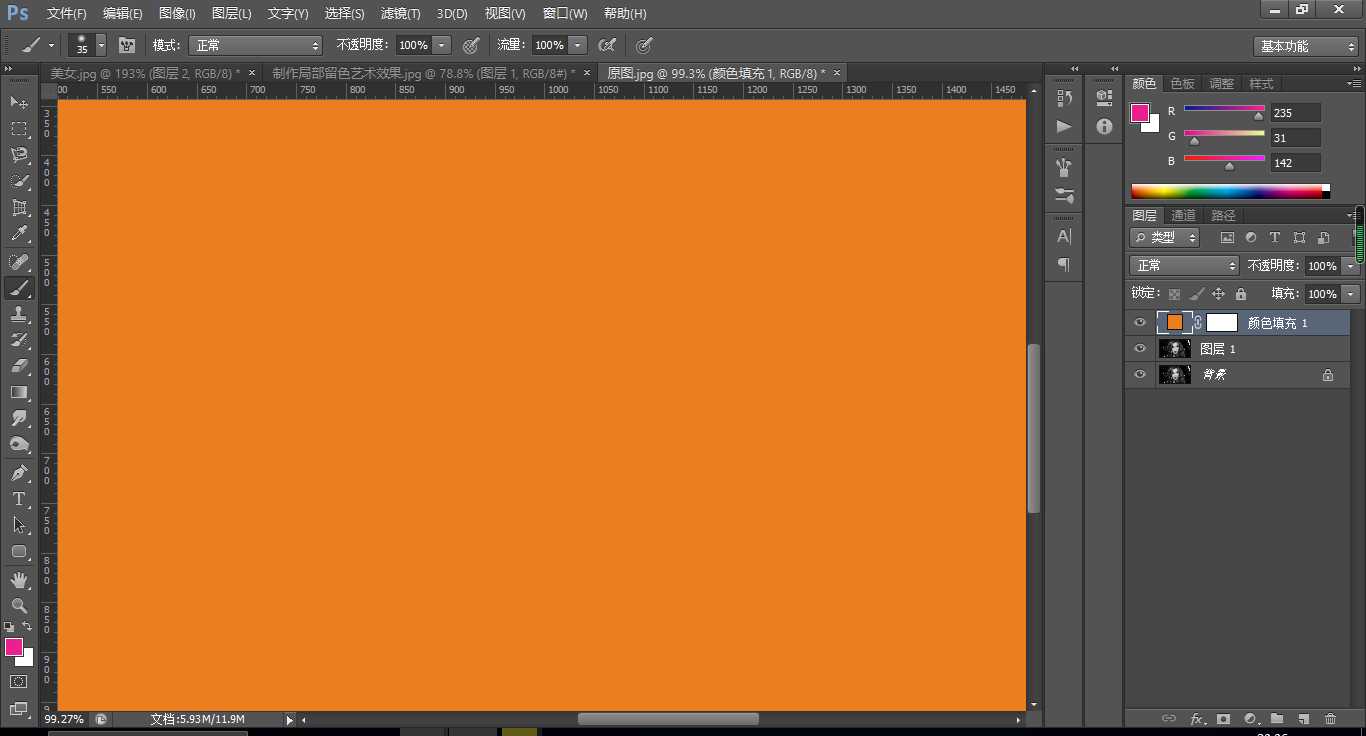Add a layer style with fx button
The image size is (1366, 736).
[1196, 719]
